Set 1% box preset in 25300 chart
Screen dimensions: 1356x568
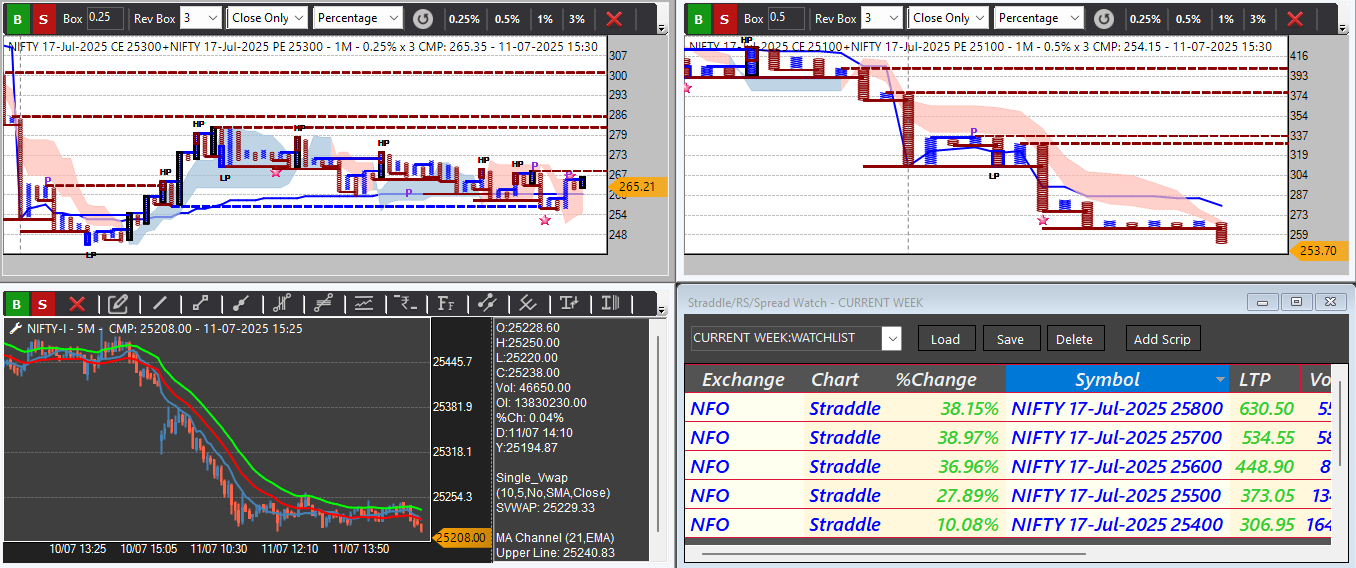(x=544, y=19)
